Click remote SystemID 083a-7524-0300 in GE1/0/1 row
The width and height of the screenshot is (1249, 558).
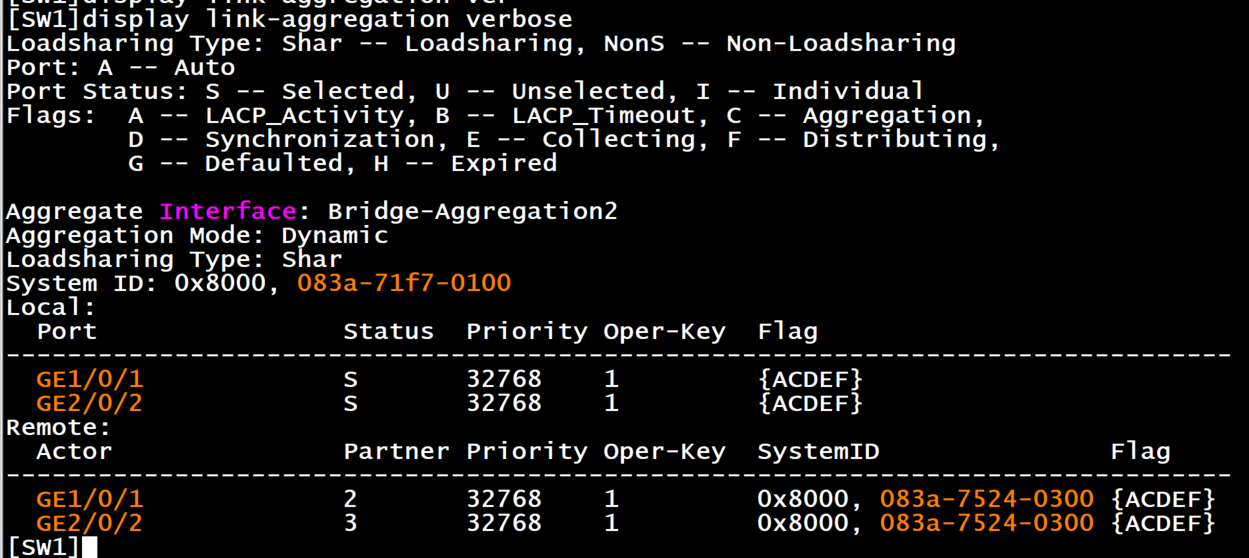986,498
